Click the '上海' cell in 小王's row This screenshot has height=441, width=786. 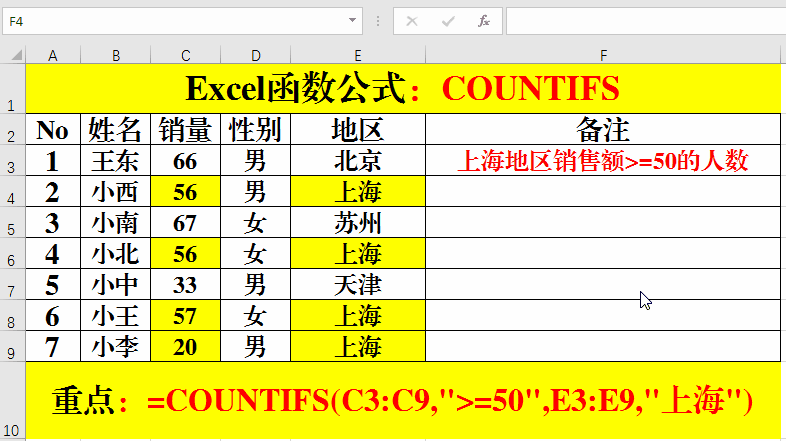[x=358, y=316]
